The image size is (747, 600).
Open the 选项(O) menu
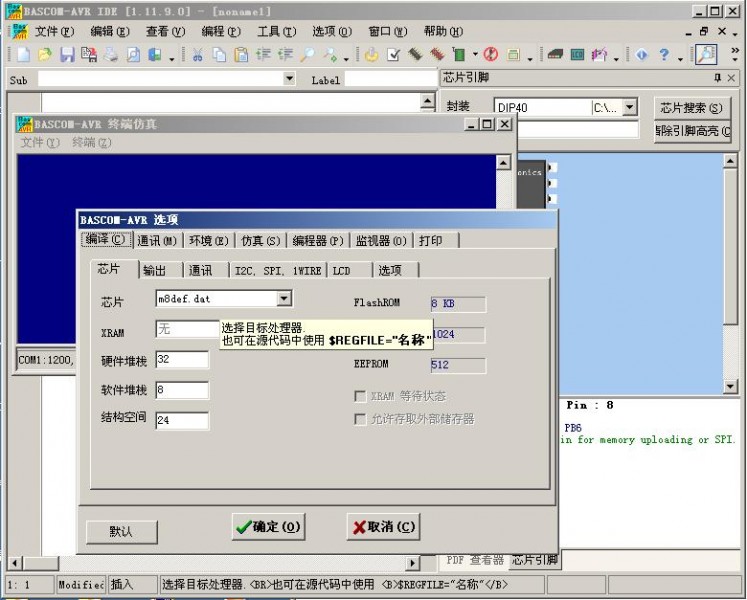click(332, 31)
